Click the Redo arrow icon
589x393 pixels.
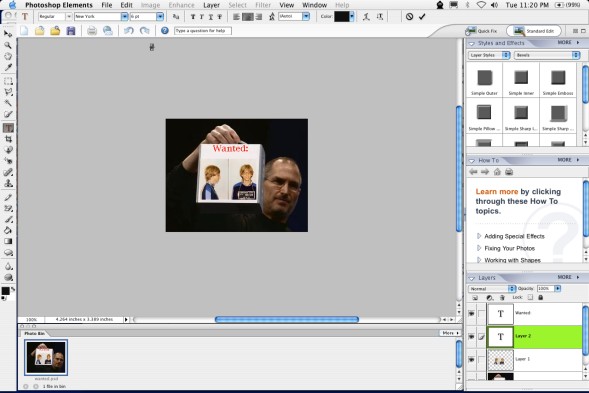point(145,31)
